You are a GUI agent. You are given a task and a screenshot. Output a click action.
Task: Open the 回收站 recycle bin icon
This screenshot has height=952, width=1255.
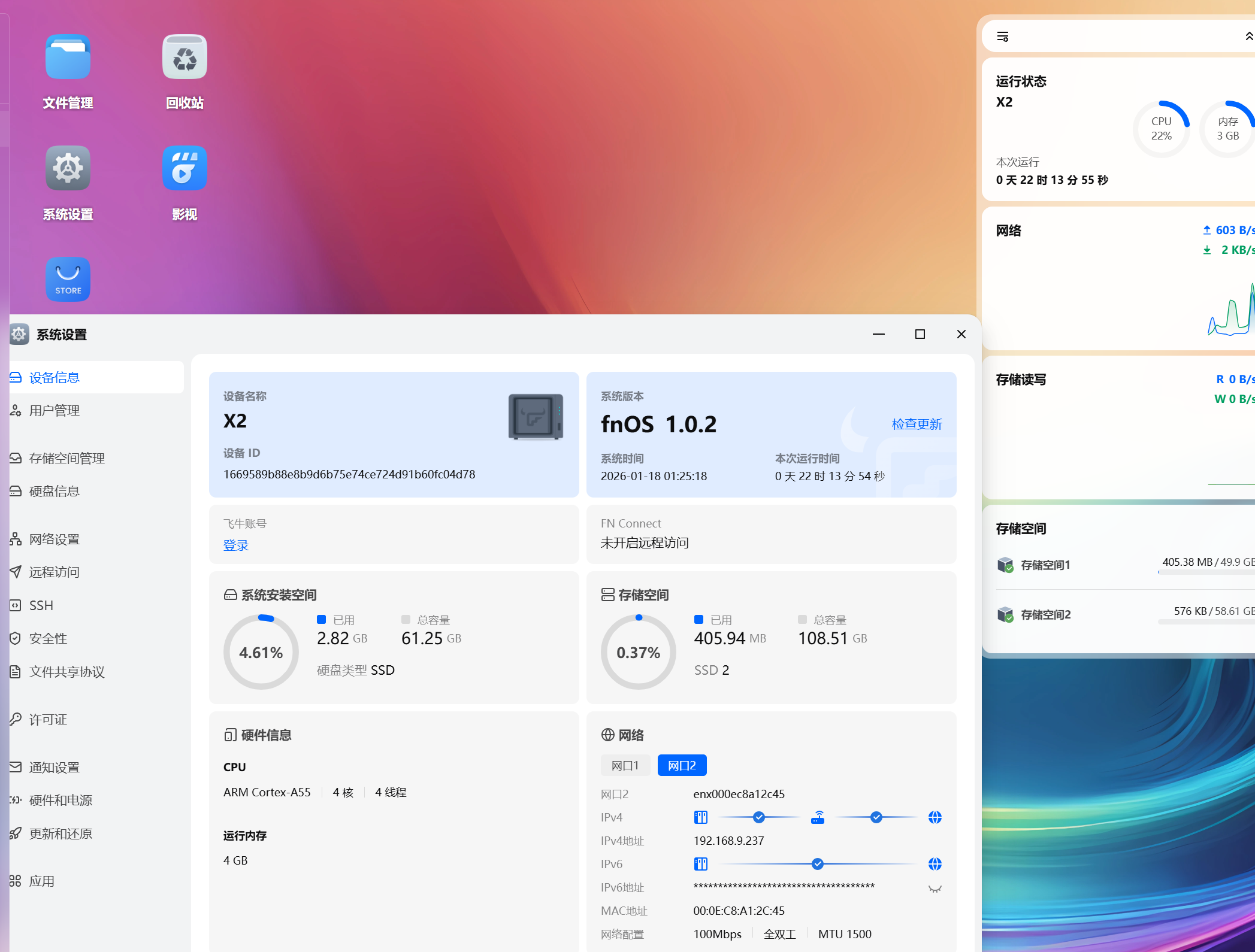185,57
